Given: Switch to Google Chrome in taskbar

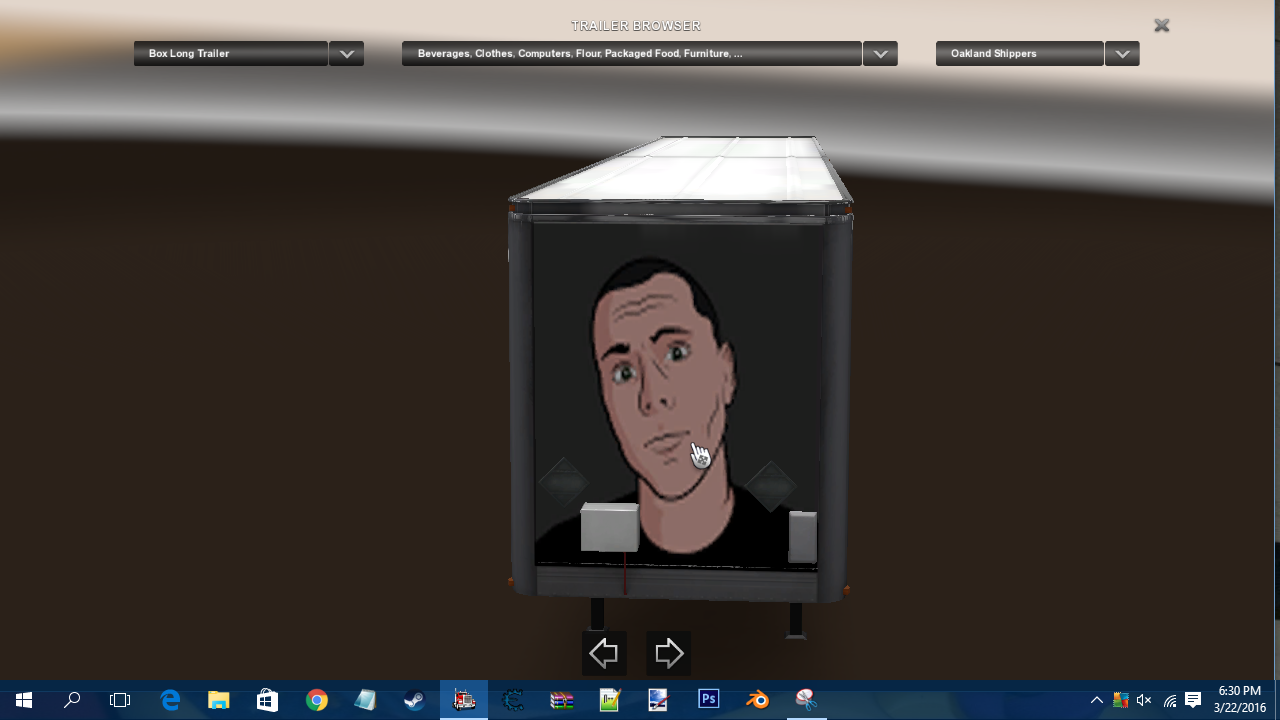Looking at the screenshot, I should click(317, 700).
